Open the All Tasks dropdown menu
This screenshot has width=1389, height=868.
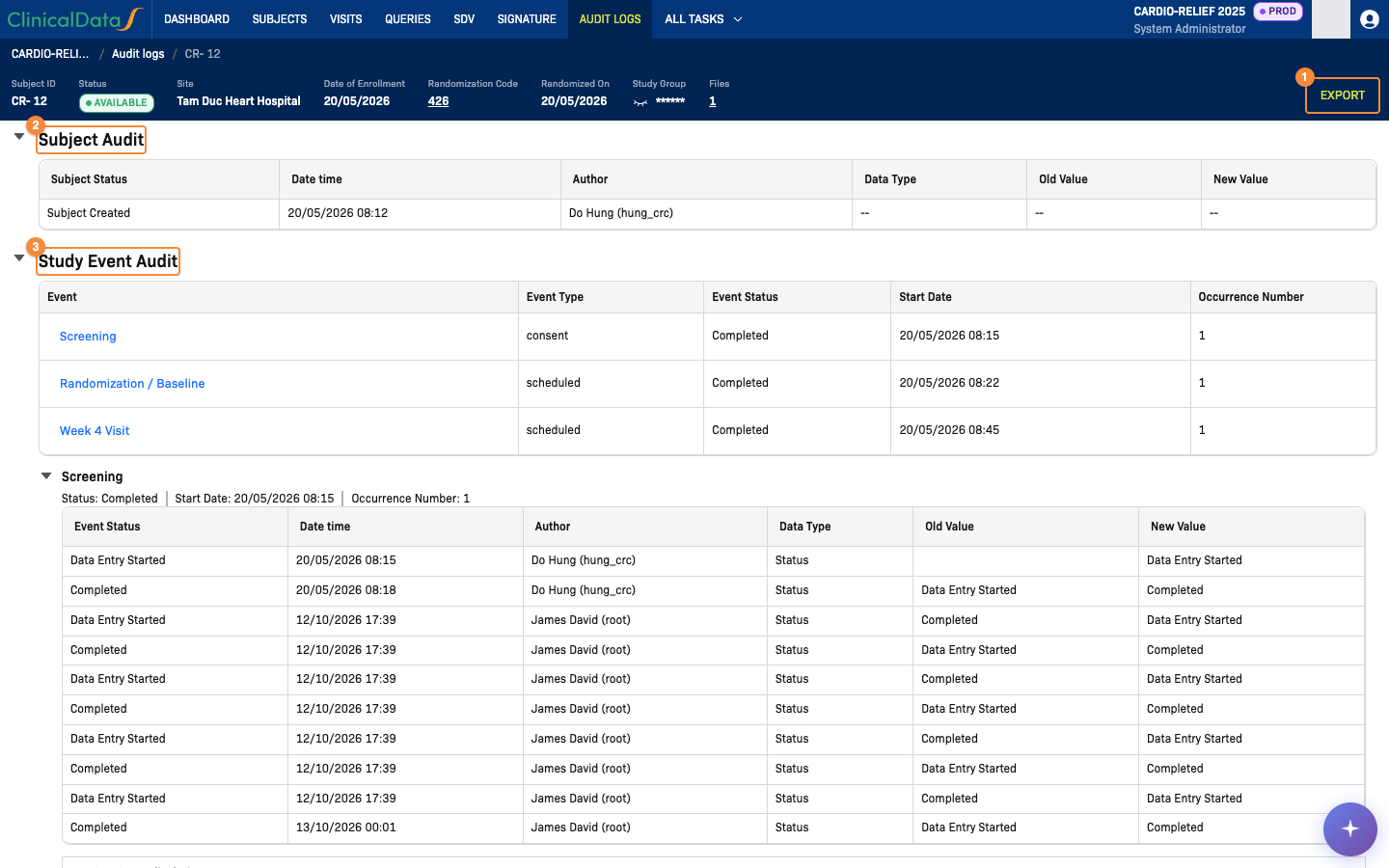point(703,19)
